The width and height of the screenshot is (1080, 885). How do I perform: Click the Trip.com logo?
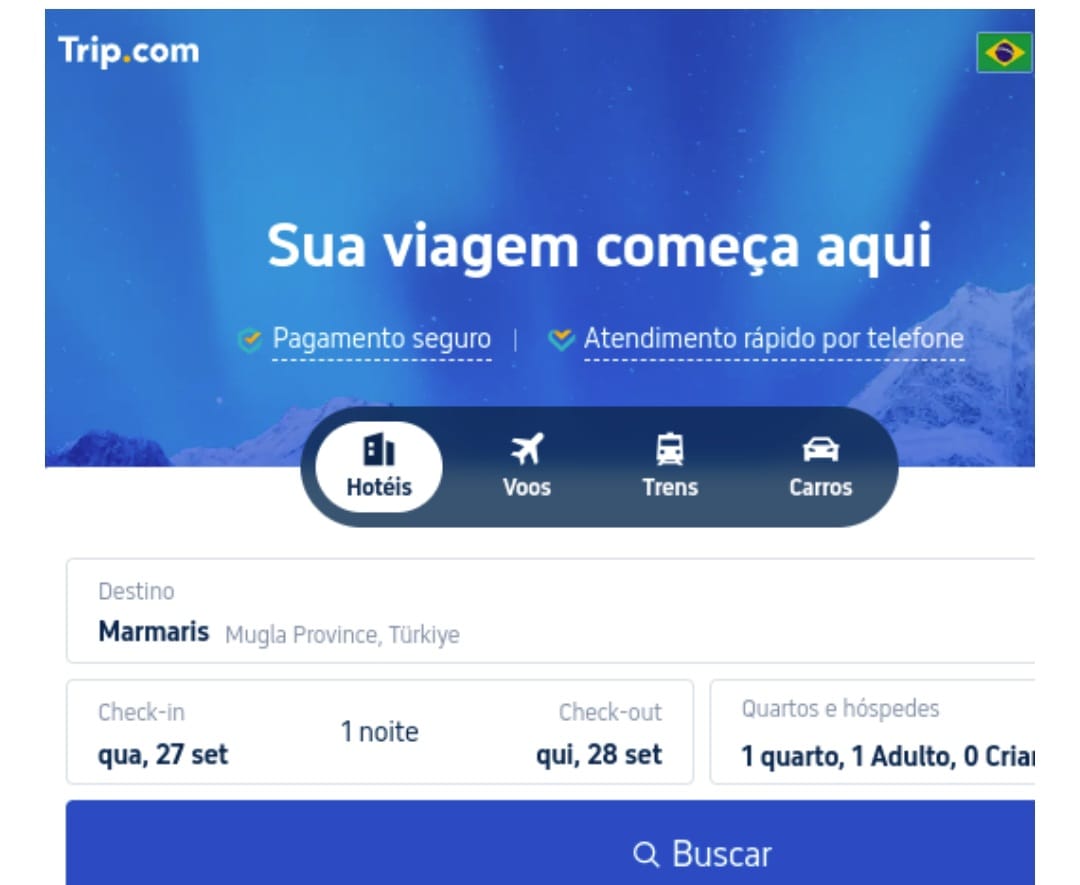(129, 52)
